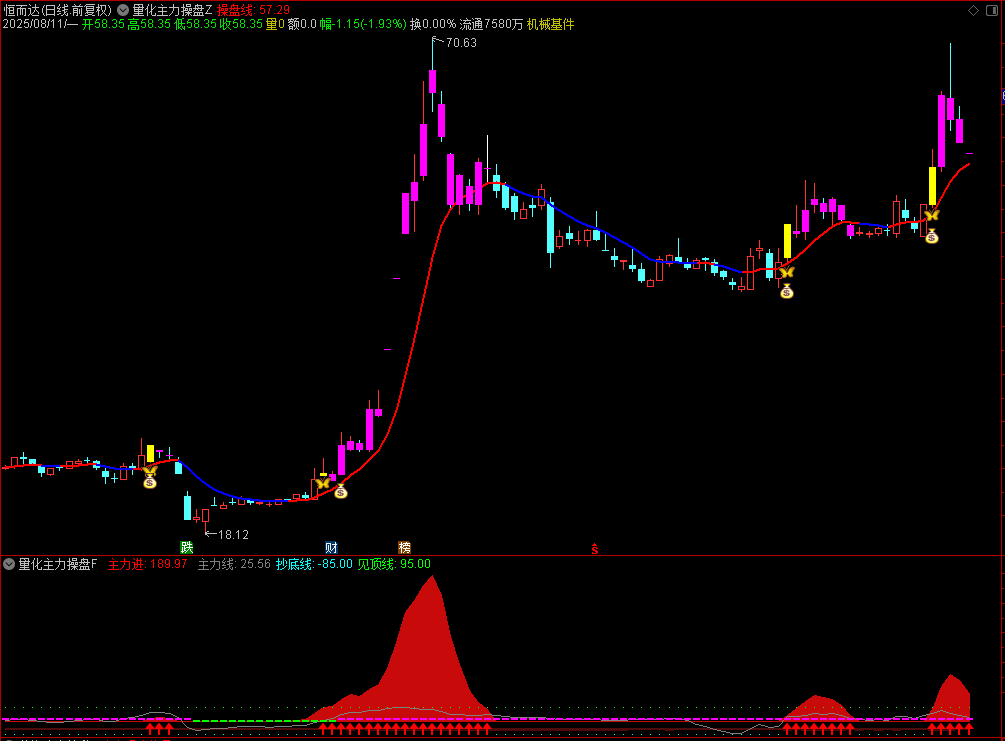Click the 70.63 high price label
This screenshot has height=741, width=1005.
pos(461,43)
